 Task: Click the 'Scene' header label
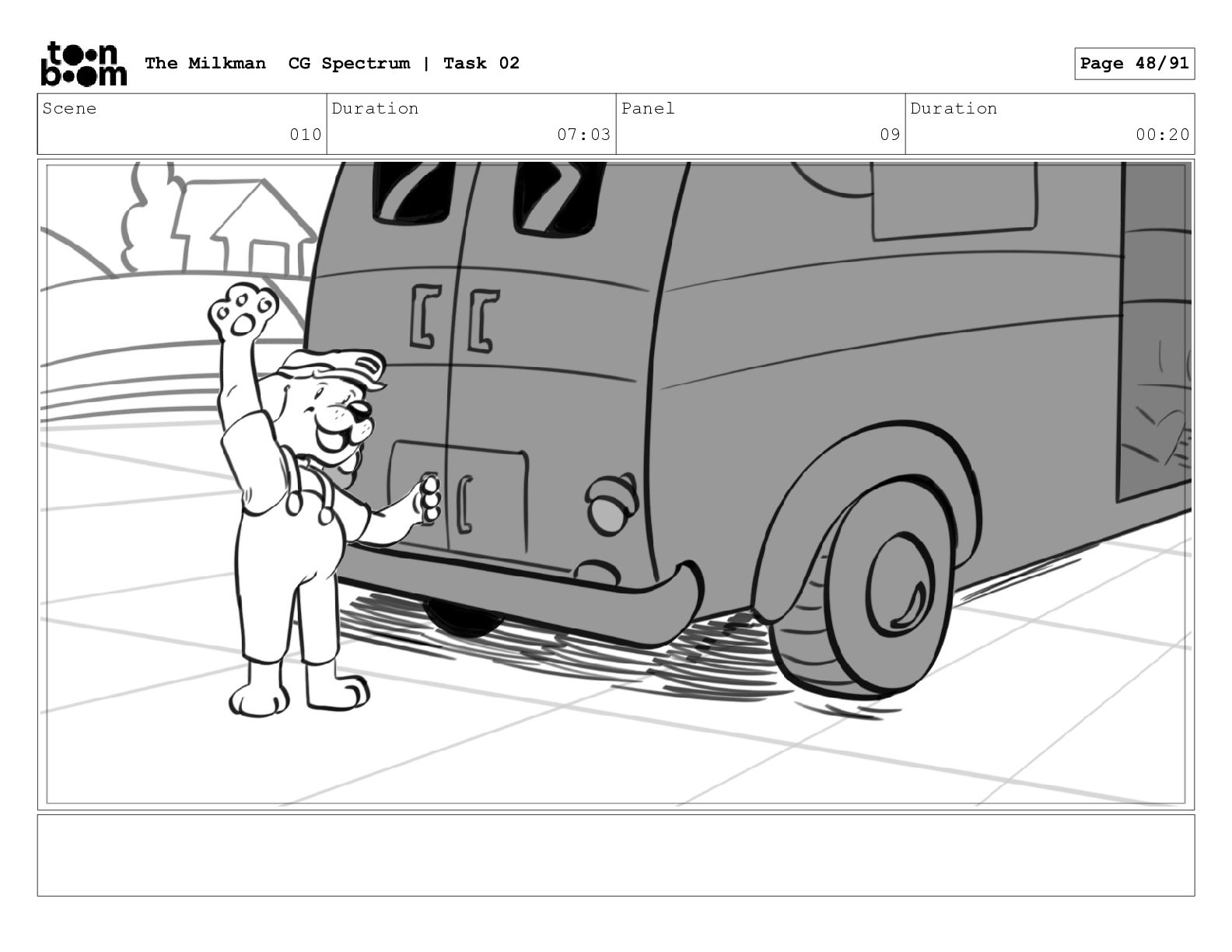pos(70,108)
